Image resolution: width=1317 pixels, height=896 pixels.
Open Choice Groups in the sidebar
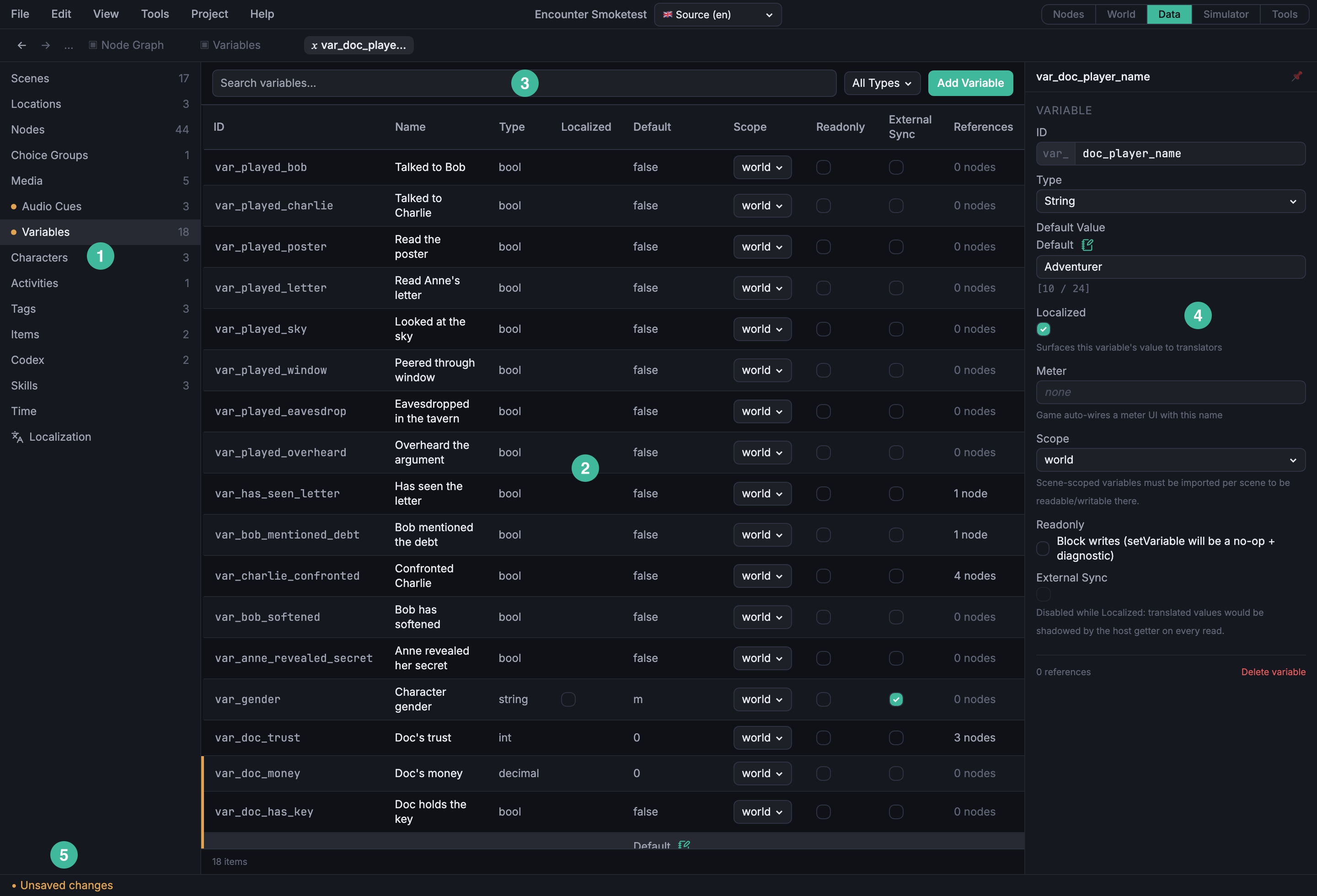pos(100,155)
